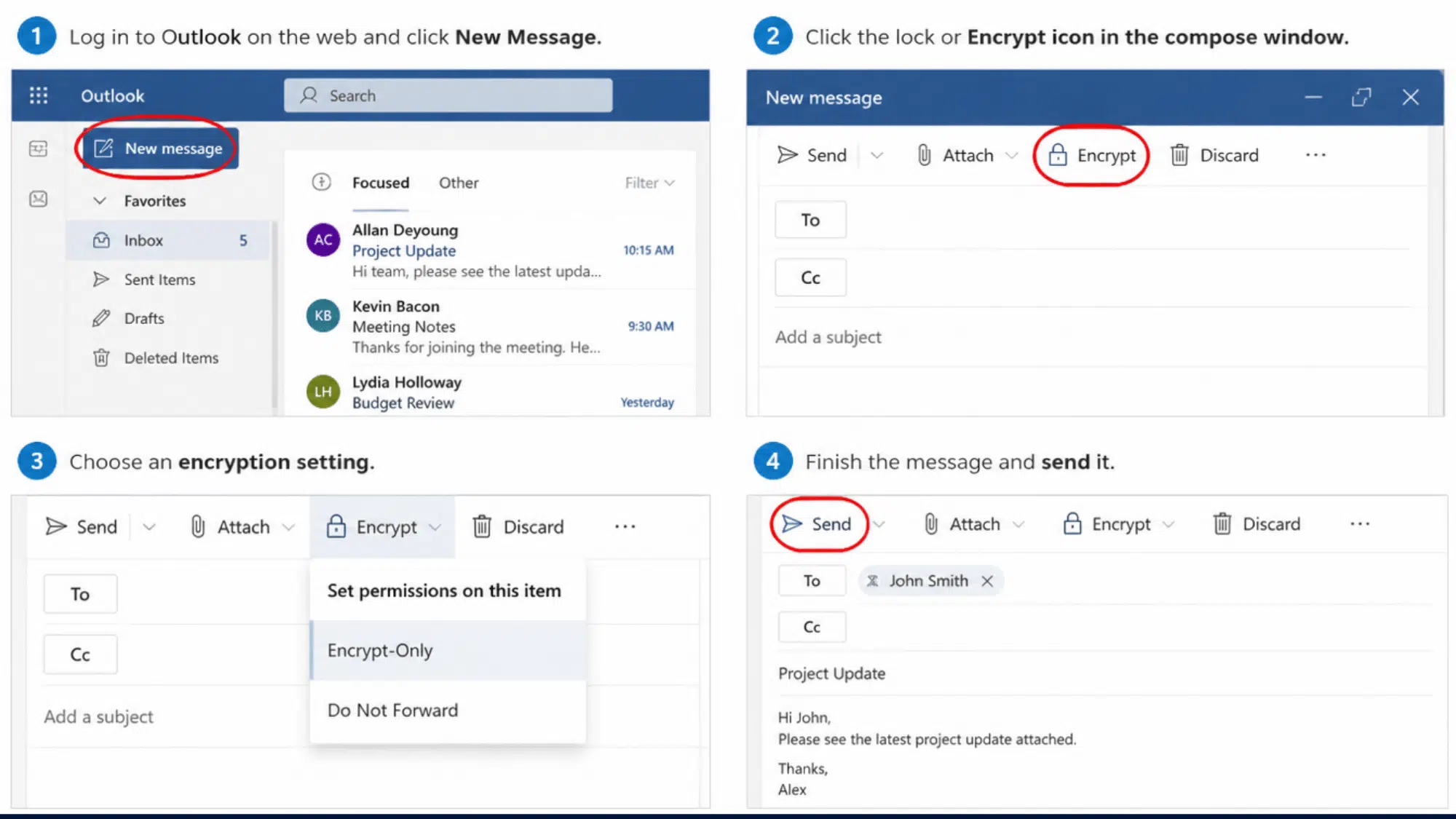Minimize the New message window
Screen dimensions: 1456x819
coord(1313,97)
